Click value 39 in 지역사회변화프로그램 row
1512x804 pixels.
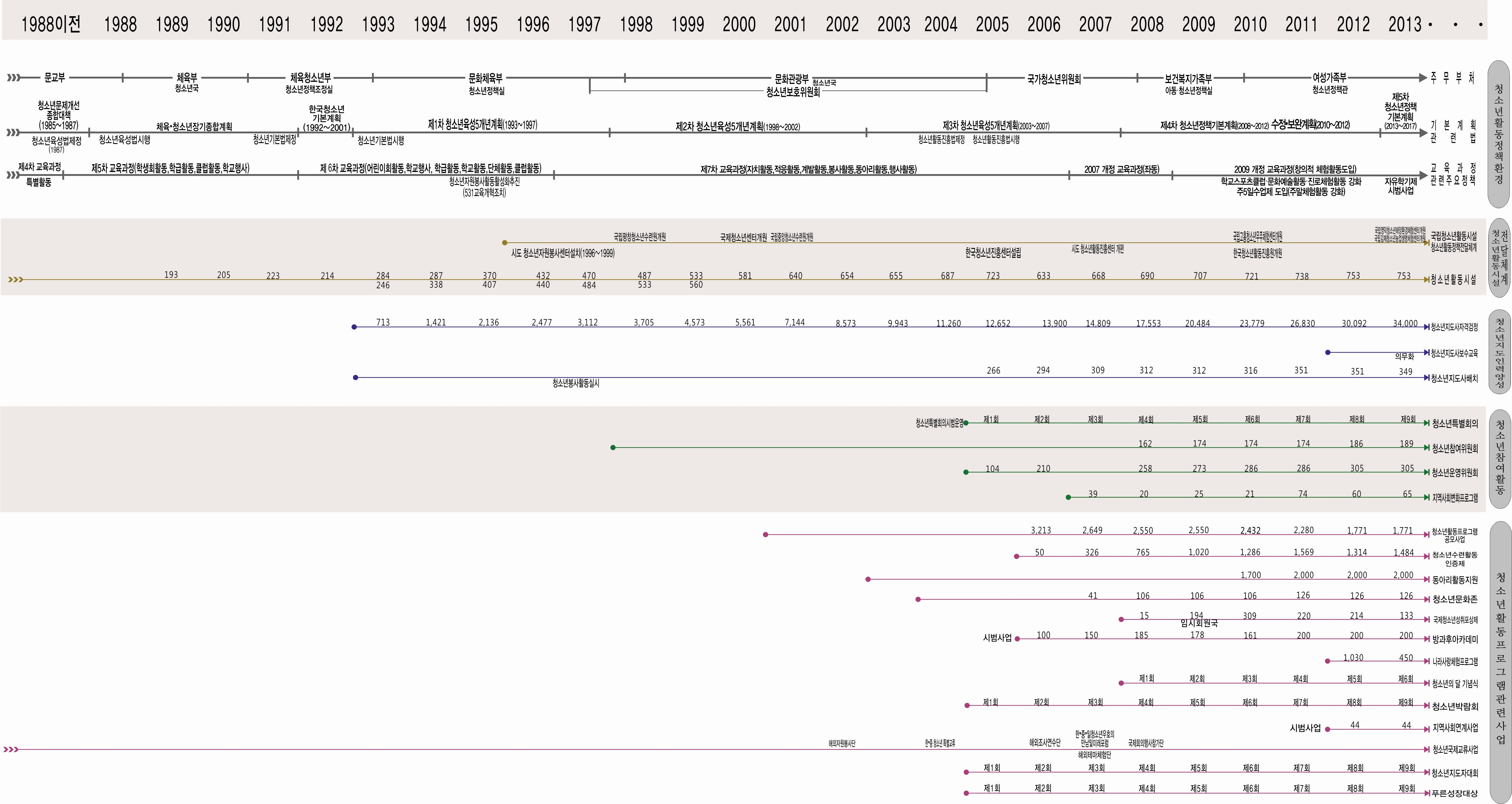pos(1092,494)
